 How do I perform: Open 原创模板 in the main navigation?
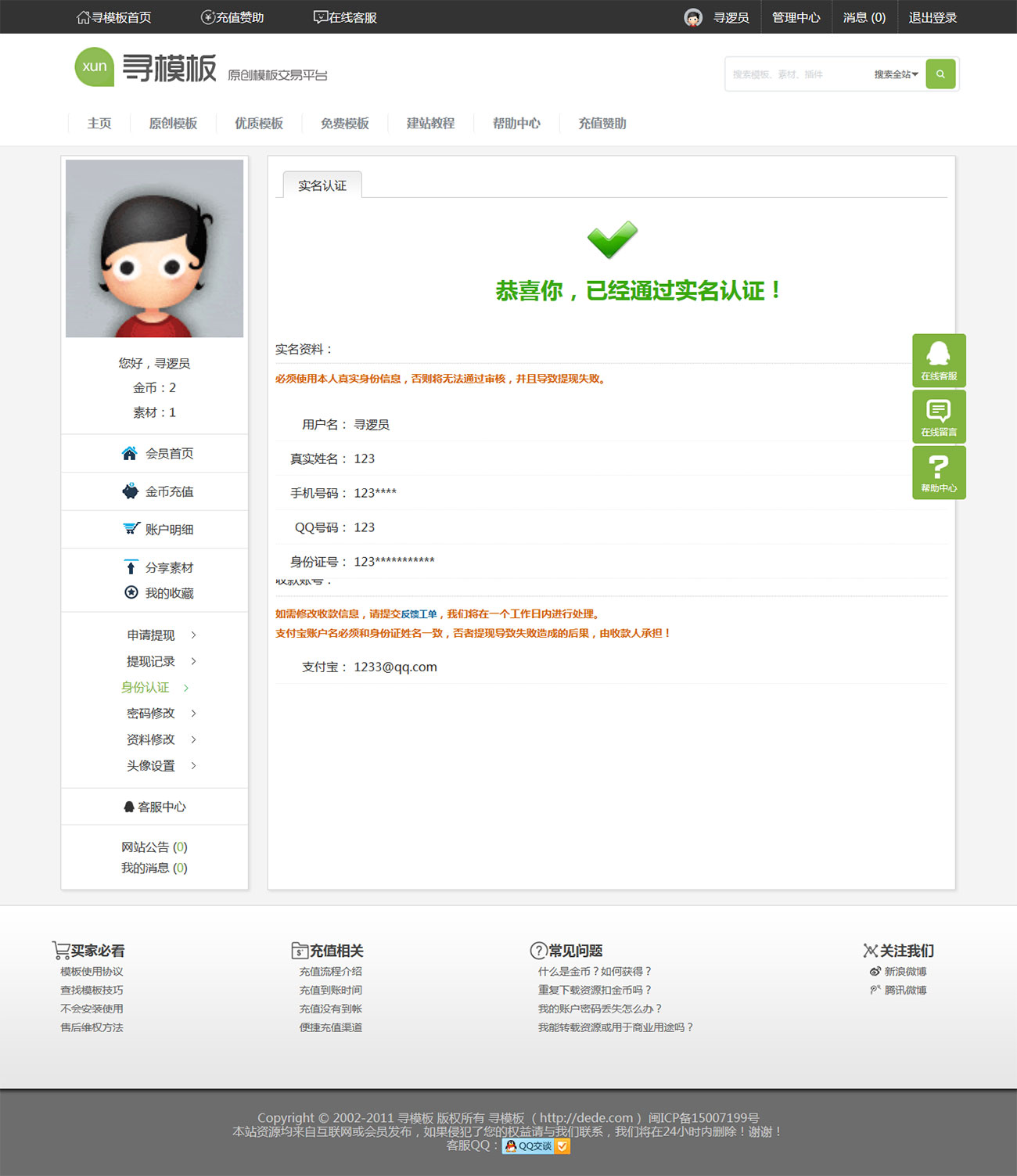[173, 124]
